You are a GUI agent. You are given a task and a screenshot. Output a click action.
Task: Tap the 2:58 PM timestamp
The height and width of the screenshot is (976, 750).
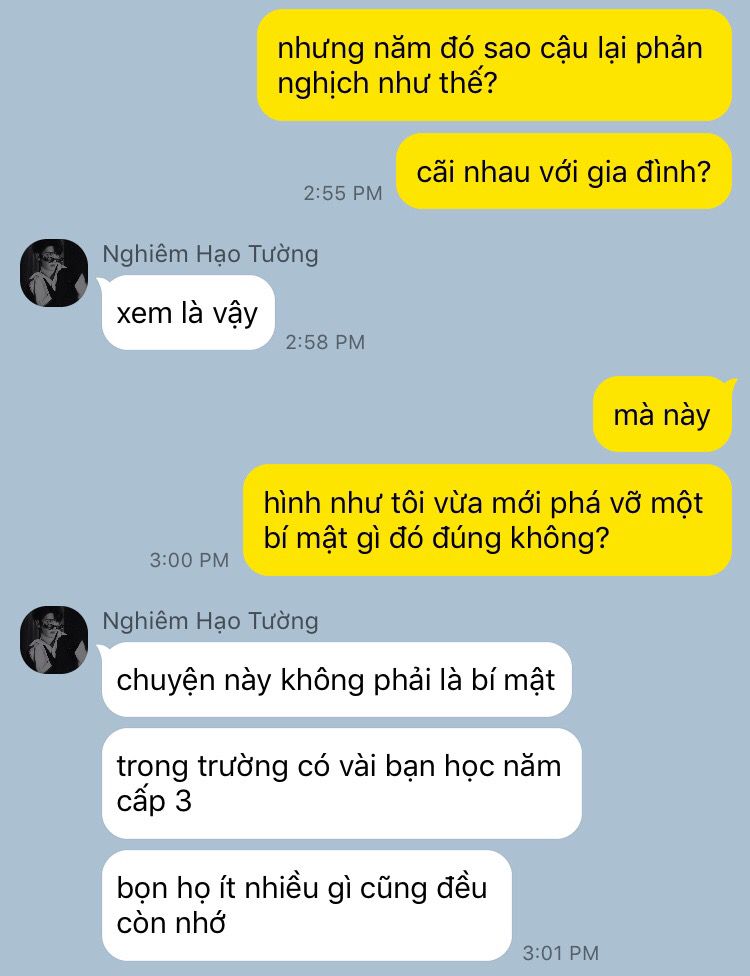(x=325, y=342)
